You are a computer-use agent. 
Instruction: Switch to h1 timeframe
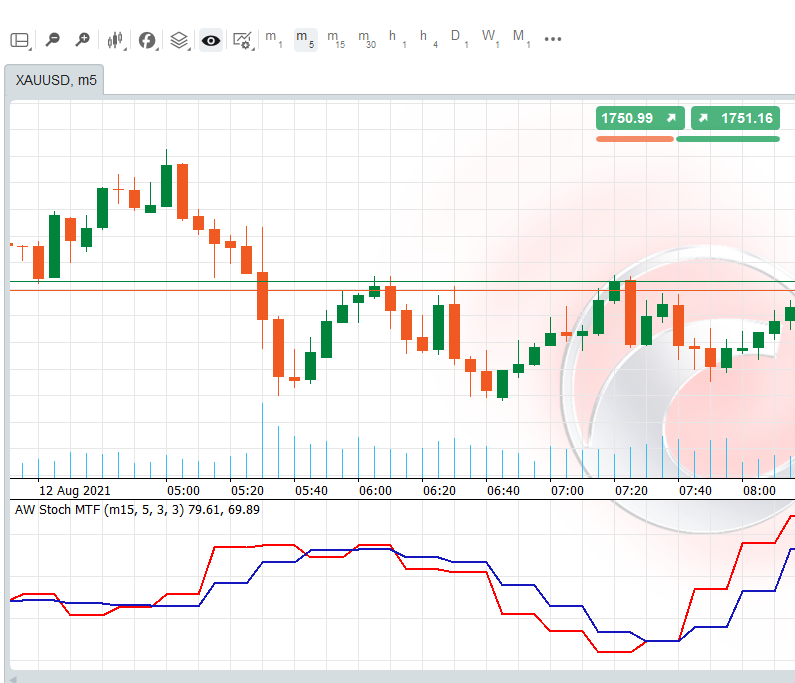tap(398, 39)
